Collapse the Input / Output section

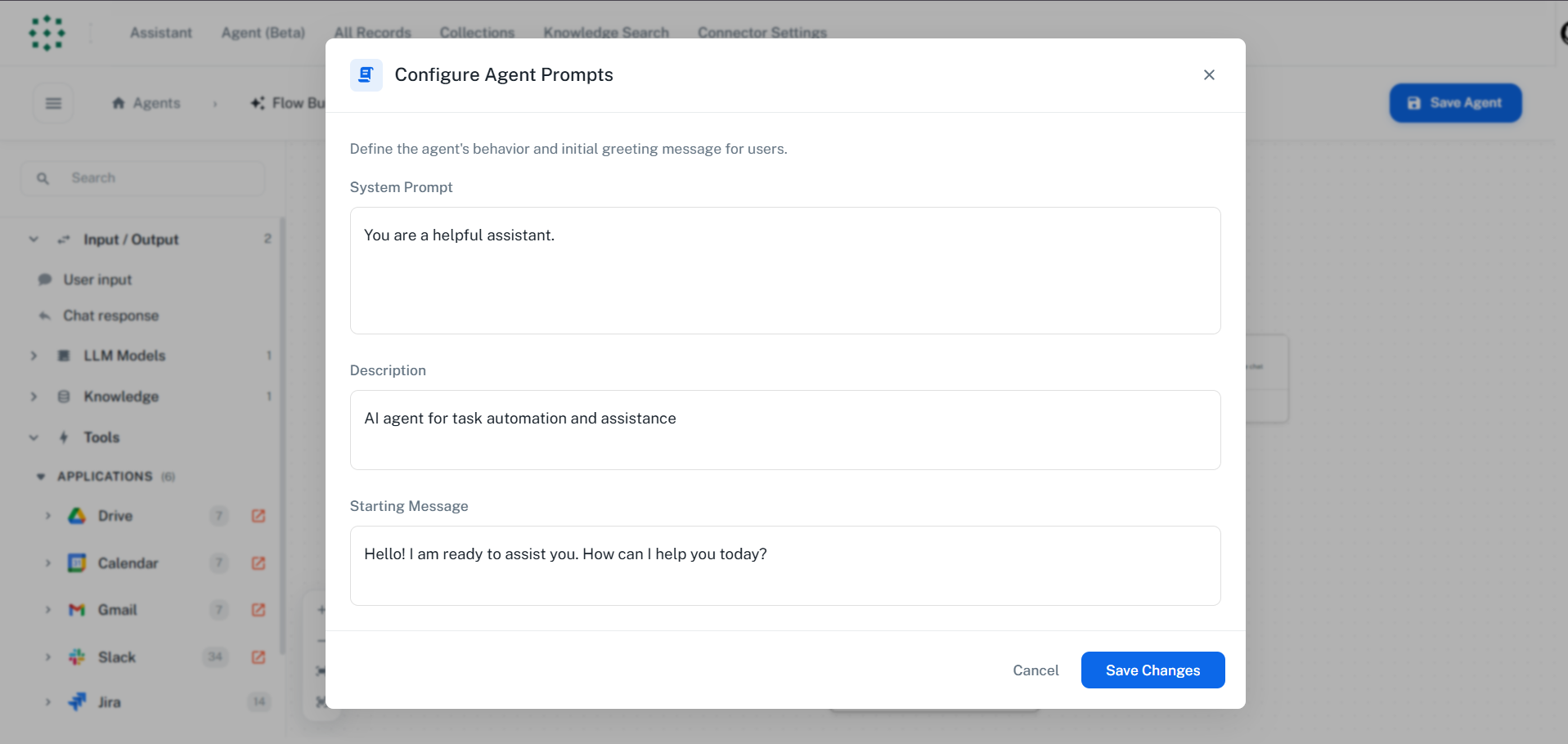(34, 239)
